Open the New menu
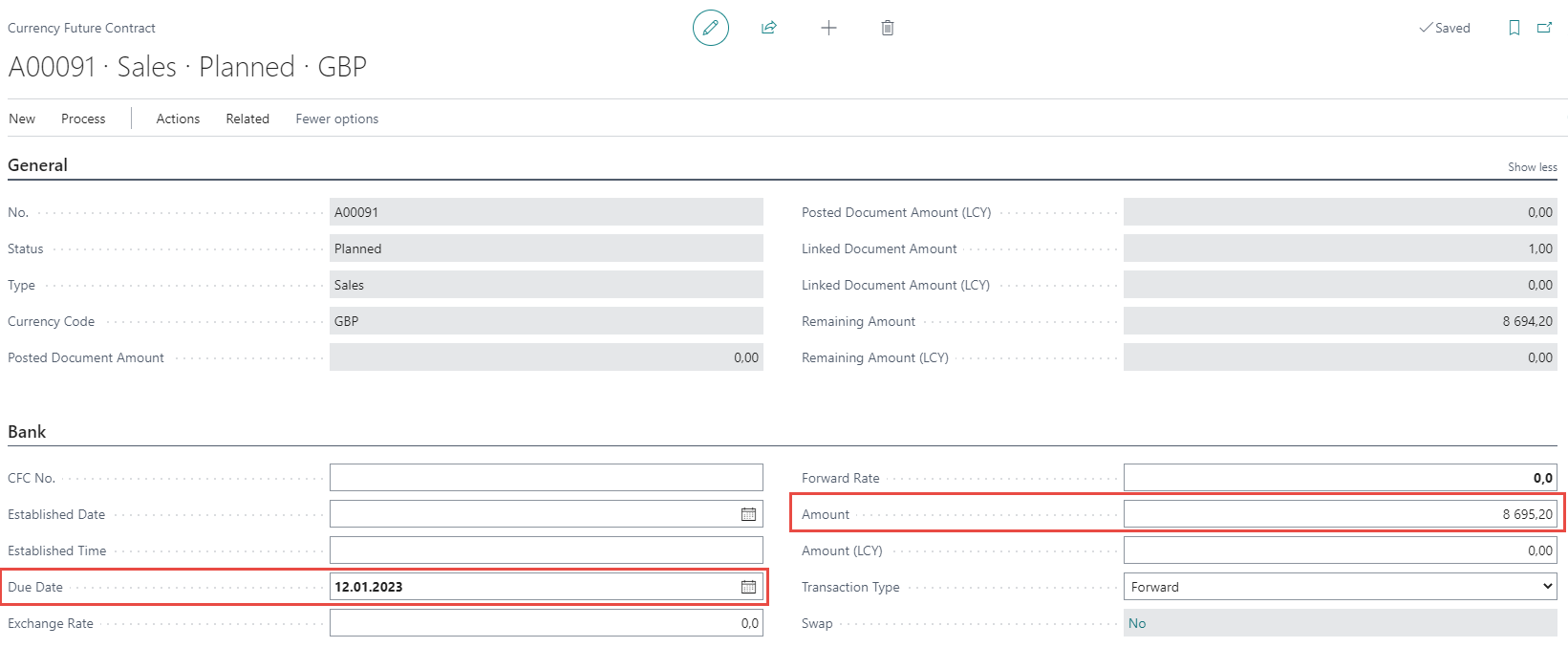This screenshot has height=669, width=1568. [22, 119]
